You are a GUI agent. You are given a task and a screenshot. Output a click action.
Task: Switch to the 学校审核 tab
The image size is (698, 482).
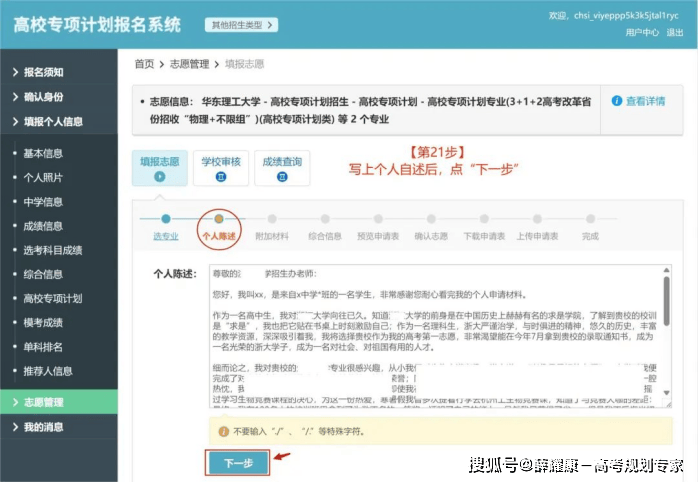pos(221,168)
